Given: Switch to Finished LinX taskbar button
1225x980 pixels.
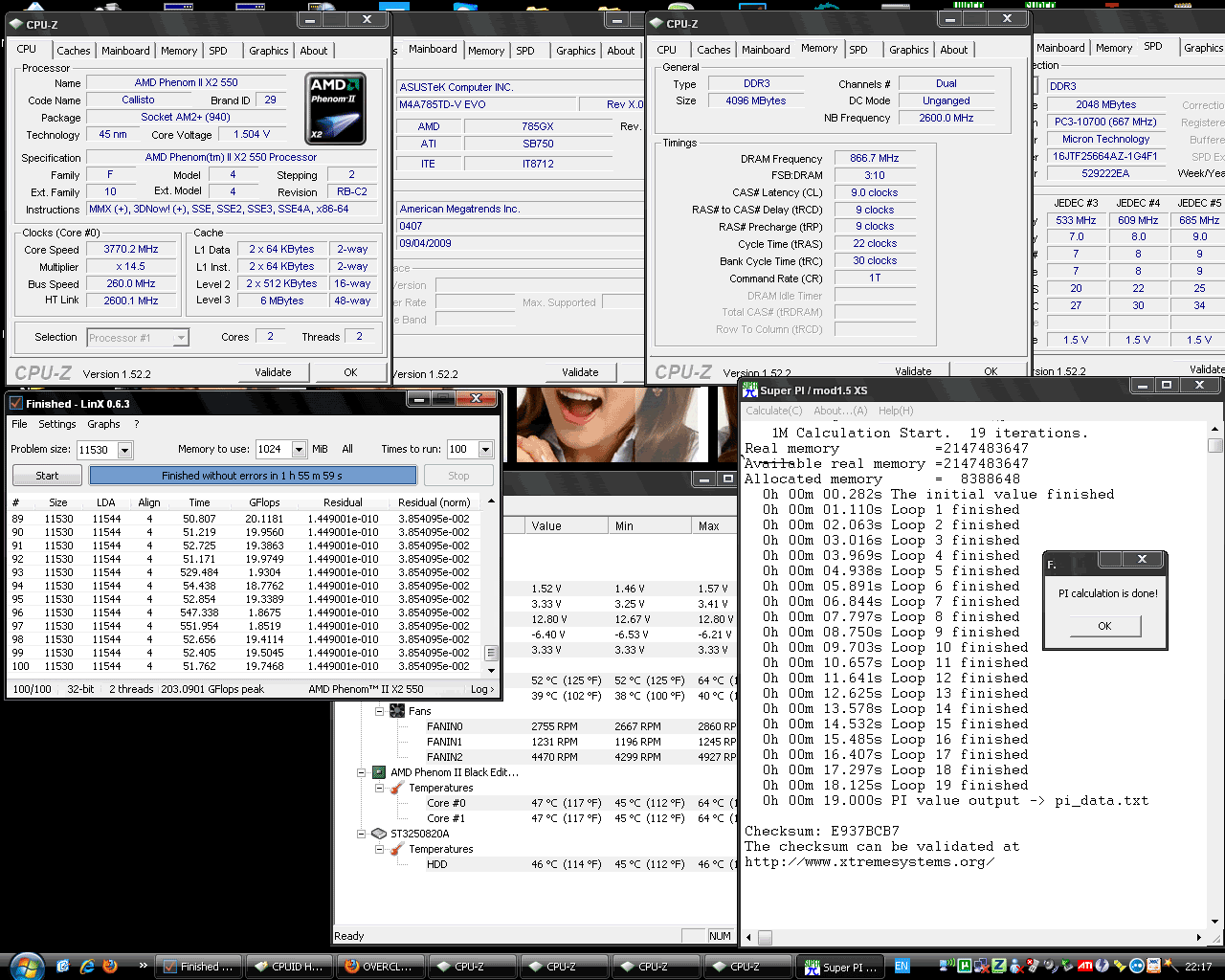Looking at the screenshot, I should pos(198,967).
